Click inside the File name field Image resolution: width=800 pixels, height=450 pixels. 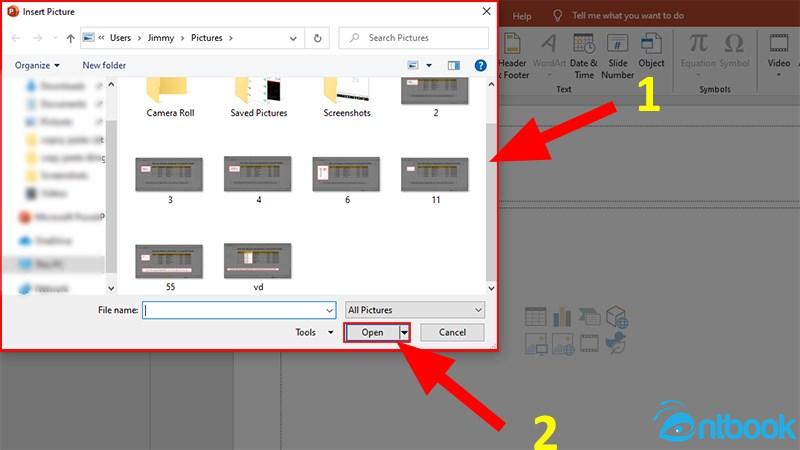coord(238,310)
